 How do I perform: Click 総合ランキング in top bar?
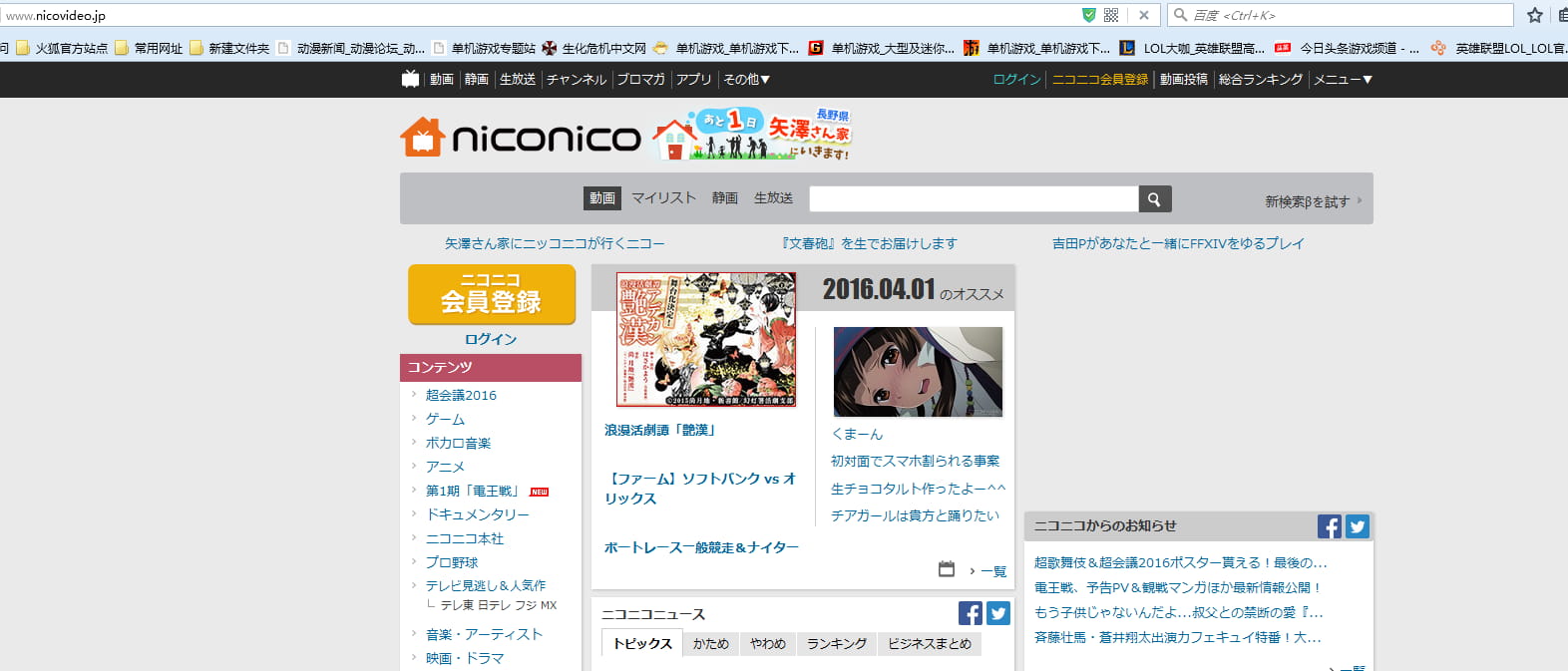coord(1261,79)
